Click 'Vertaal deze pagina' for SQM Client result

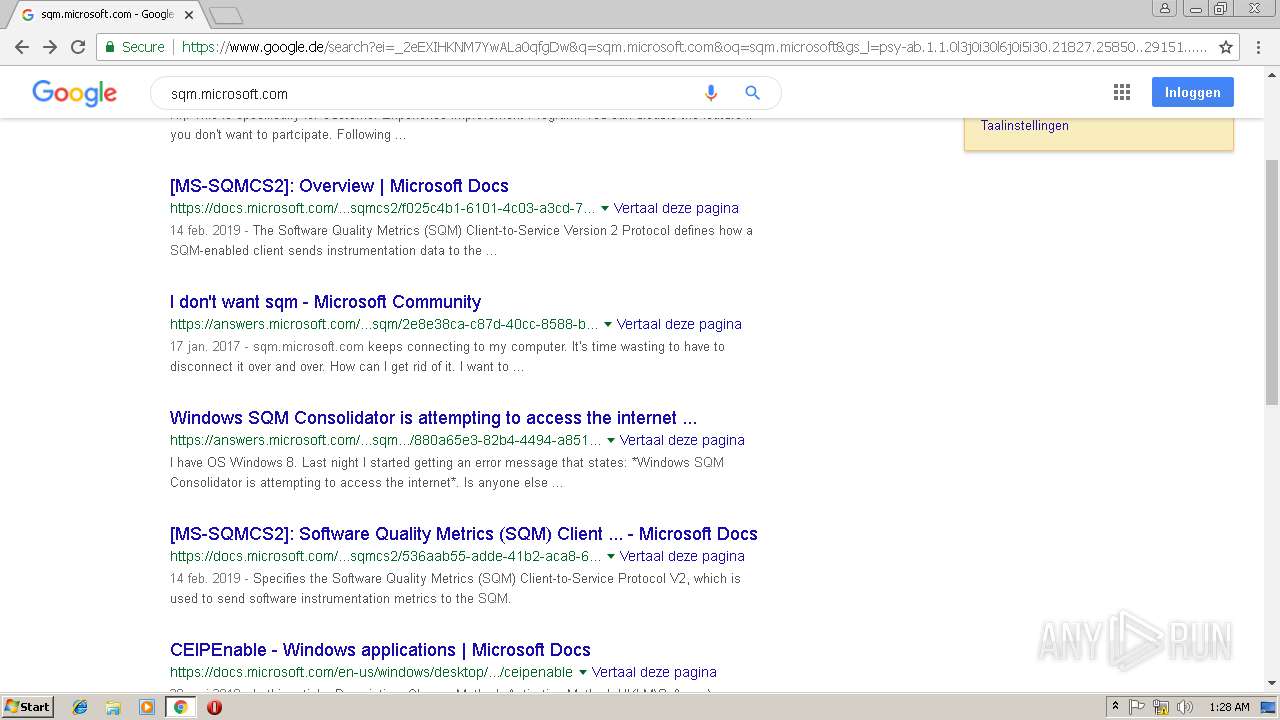coord(682,557)
